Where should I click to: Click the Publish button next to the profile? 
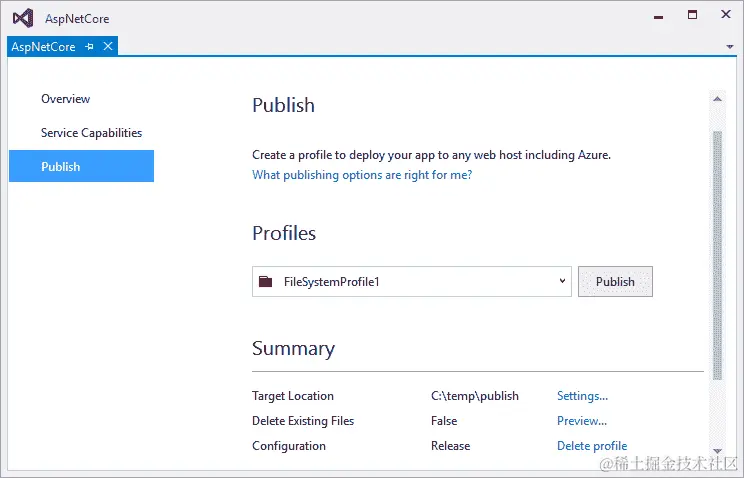615,281
